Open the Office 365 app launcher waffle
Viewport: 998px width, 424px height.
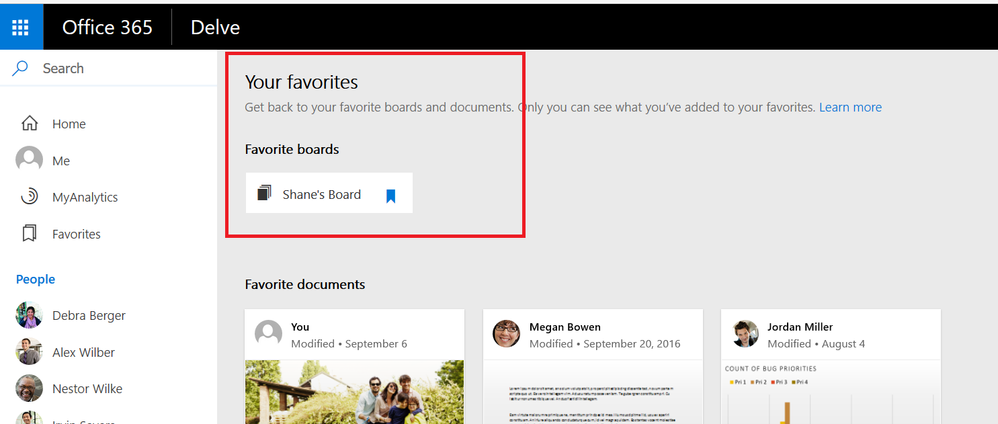21,27
